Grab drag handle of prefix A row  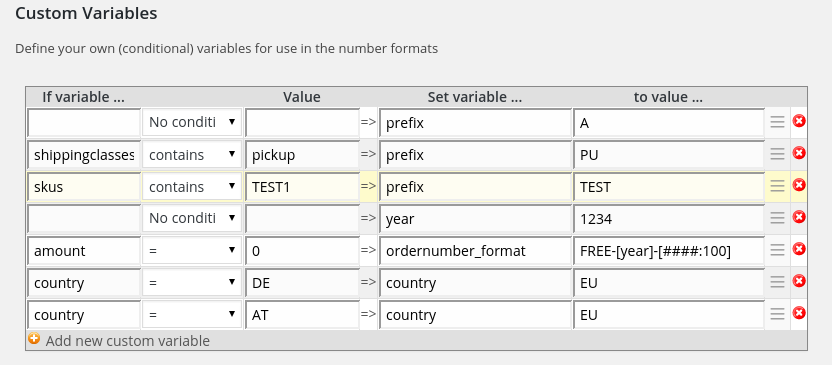777,123
